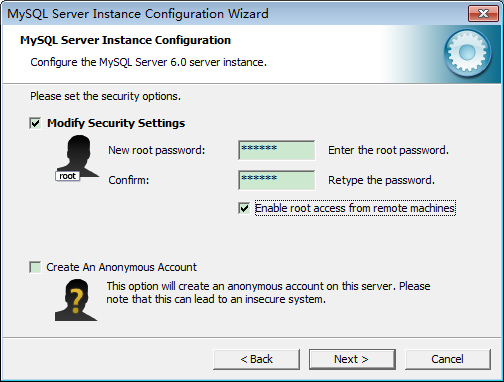Focus the New root password field
Screen dimensions: 504x382
pos(277,150)
